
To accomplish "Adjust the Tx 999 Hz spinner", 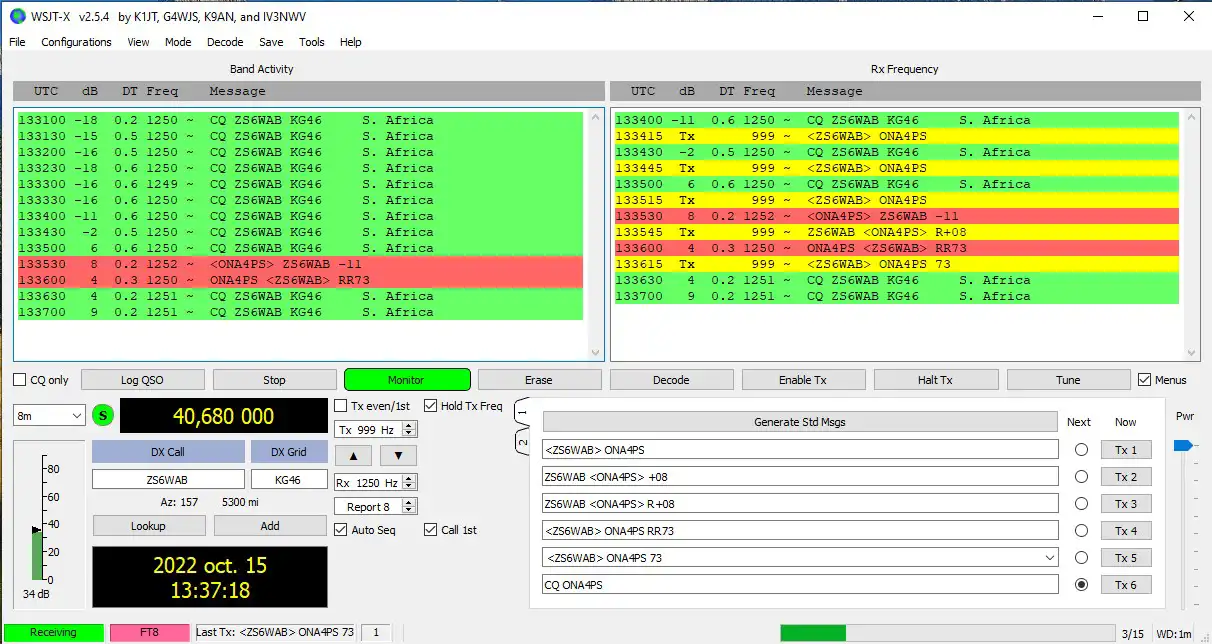I will (x=376, y=429).
